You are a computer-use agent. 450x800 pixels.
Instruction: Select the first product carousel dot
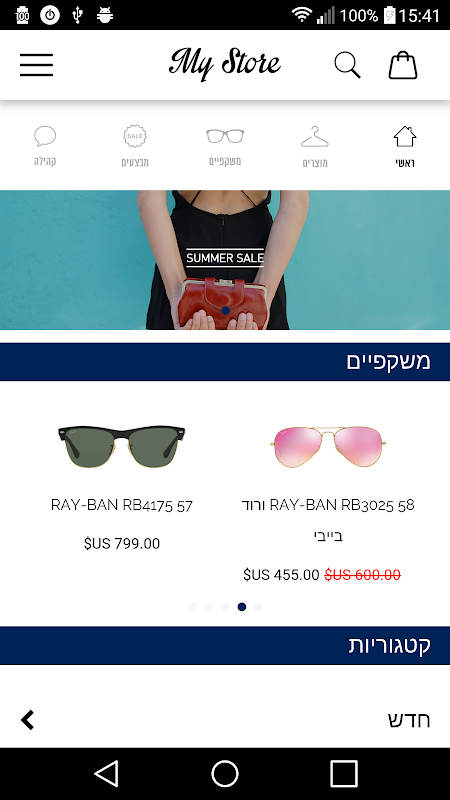(193, 607)
